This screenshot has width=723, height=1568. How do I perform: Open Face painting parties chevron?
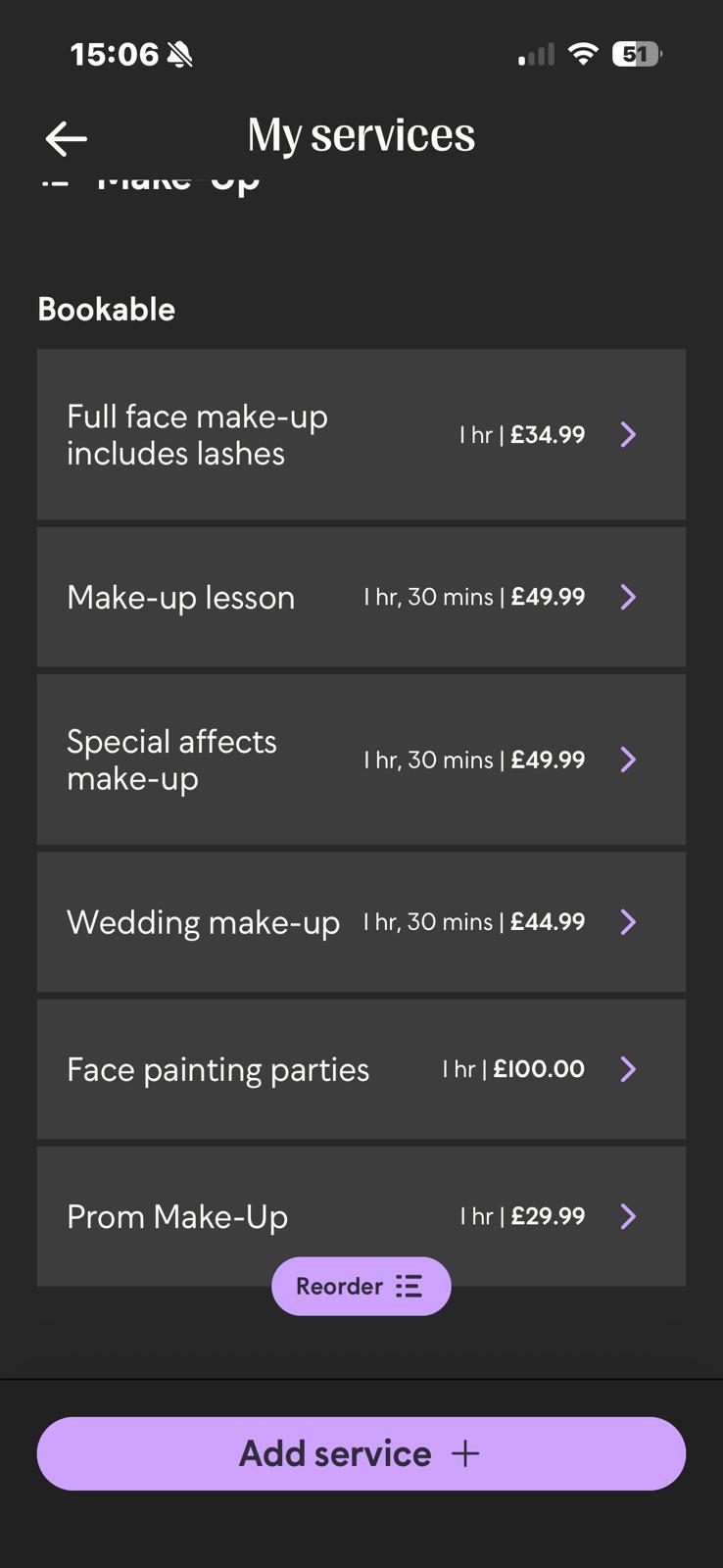[629, 1069]
